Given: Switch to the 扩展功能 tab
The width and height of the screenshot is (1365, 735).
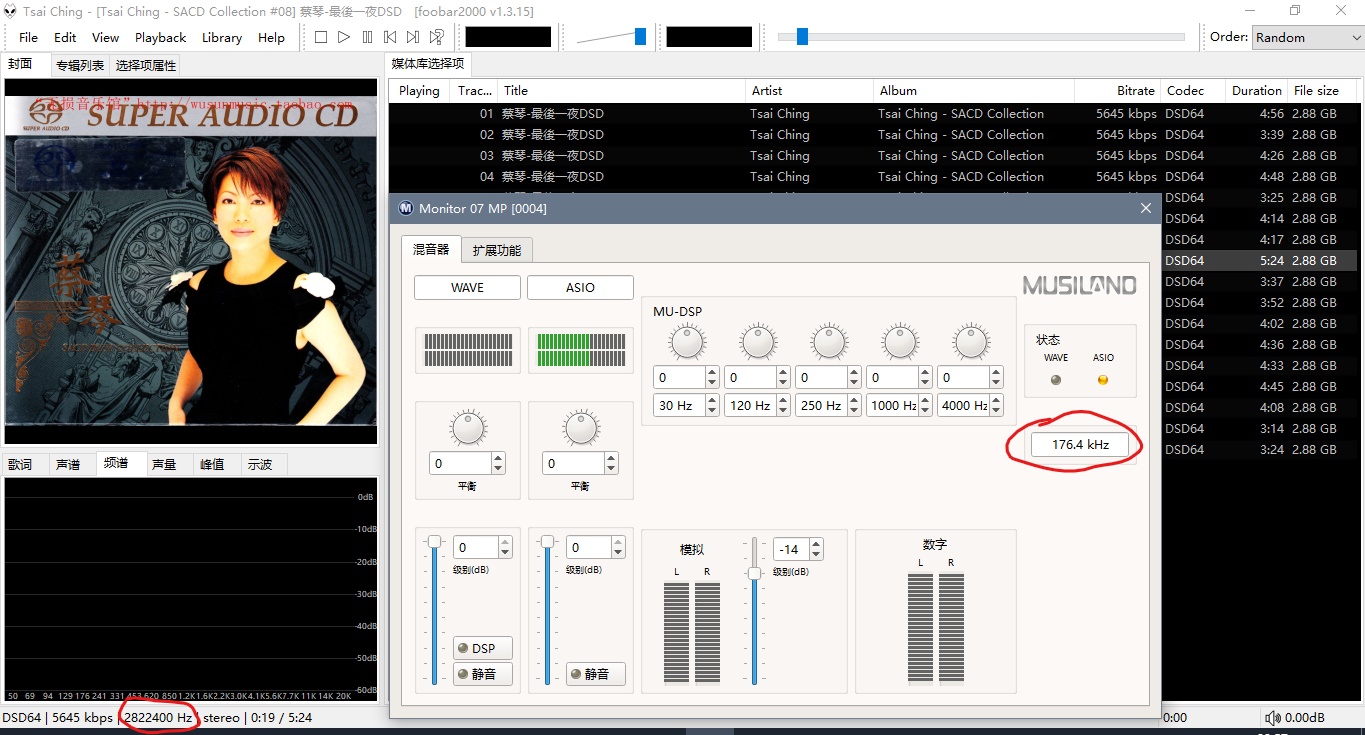Looking at the screenshot, I should coord(497,250).
